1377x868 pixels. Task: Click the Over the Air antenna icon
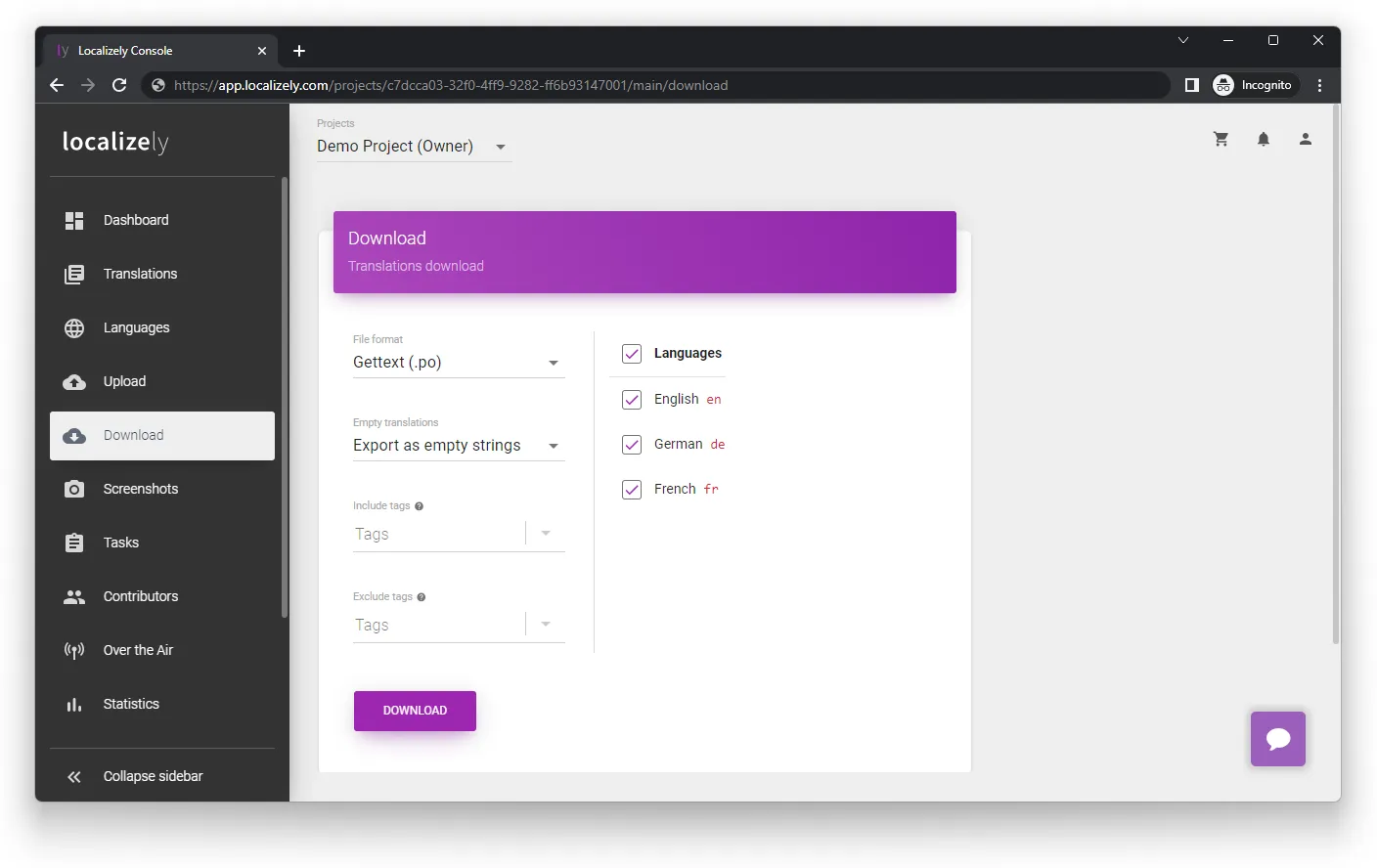click(74, 651)
